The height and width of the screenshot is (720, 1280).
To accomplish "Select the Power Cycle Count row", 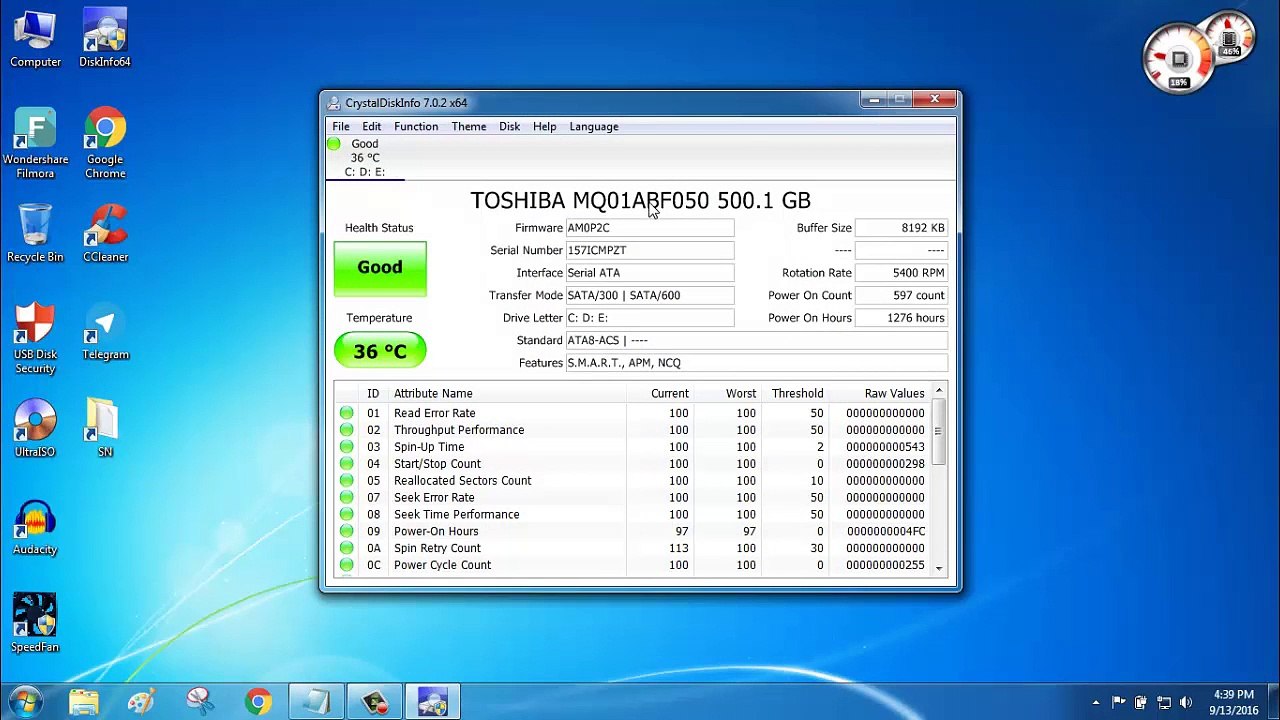I will pos(632,565).
